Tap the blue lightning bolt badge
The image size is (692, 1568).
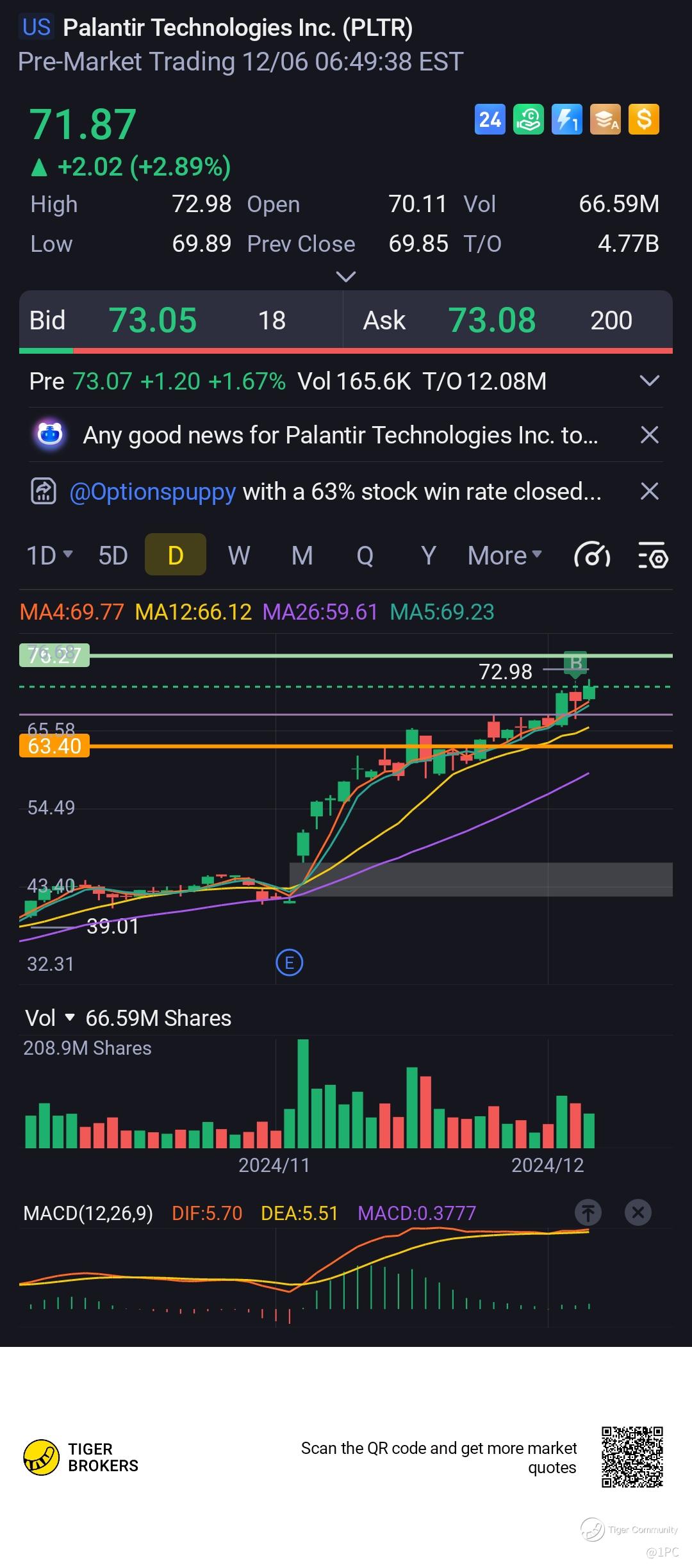[567, 119]
